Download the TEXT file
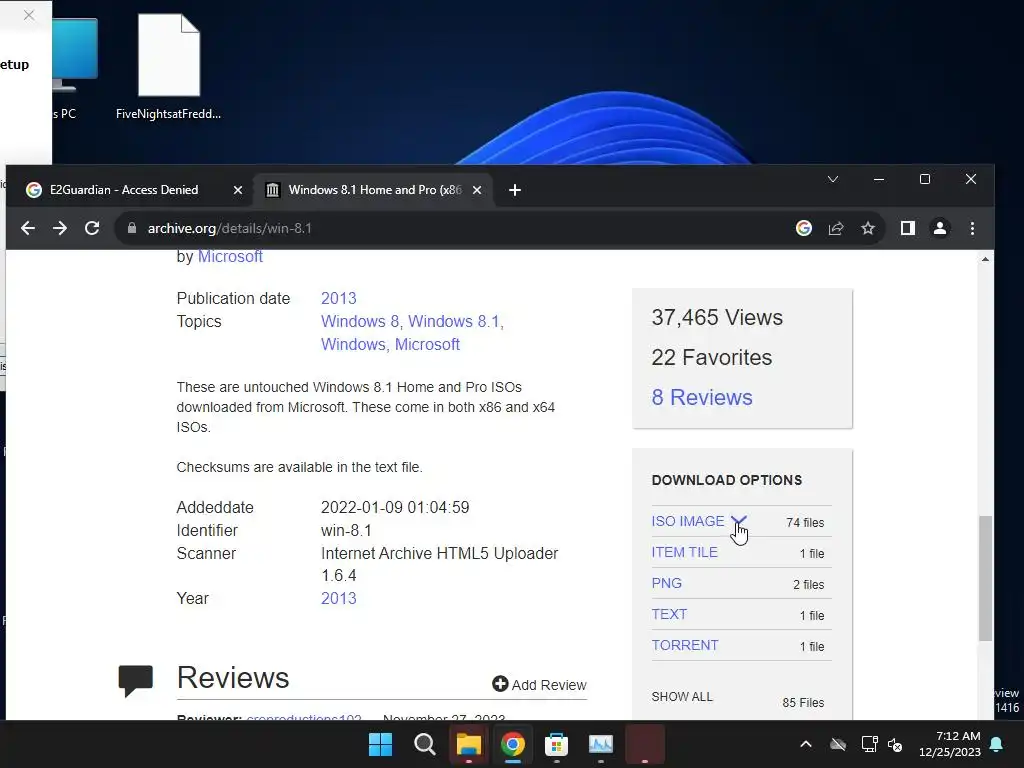1024x768 pixels. pos(669,614)
